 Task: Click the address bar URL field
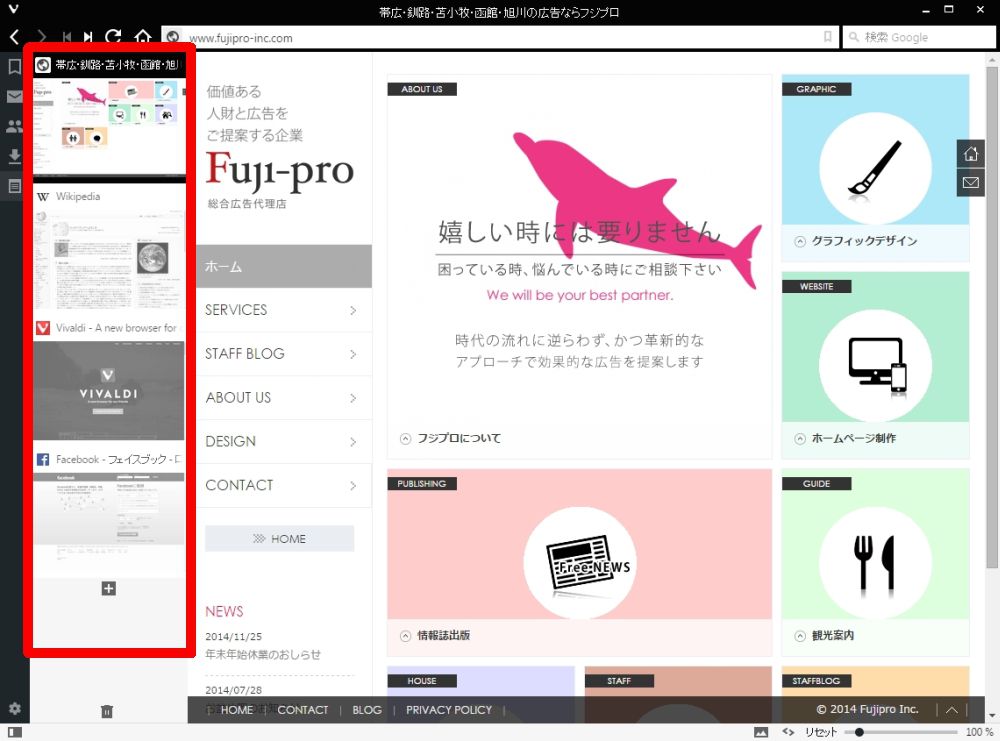pyautogui.click(x=501, y=38)
